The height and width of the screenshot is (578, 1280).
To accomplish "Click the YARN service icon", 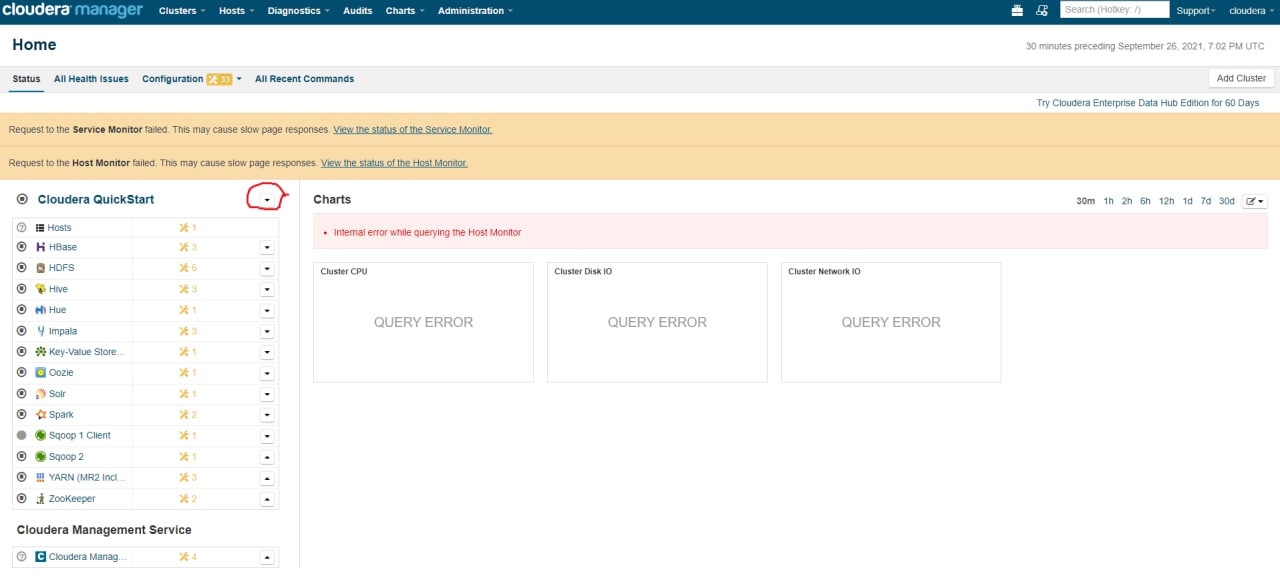I will (41, 478).
